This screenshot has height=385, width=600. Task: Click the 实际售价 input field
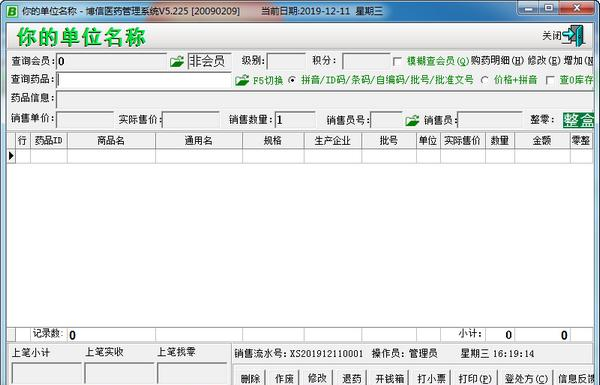coord(191,120)
